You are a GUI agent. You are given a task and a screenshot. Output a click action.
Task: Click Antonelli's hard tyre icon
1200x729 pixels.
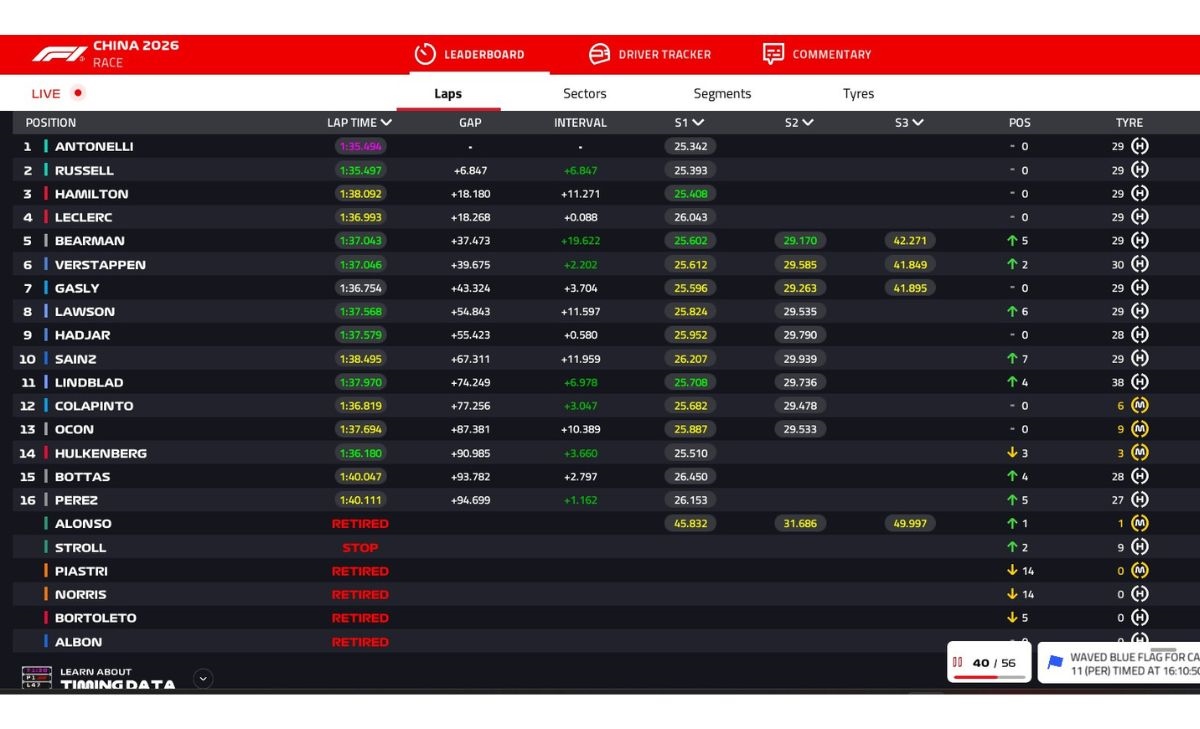(x=1139, y=146)
